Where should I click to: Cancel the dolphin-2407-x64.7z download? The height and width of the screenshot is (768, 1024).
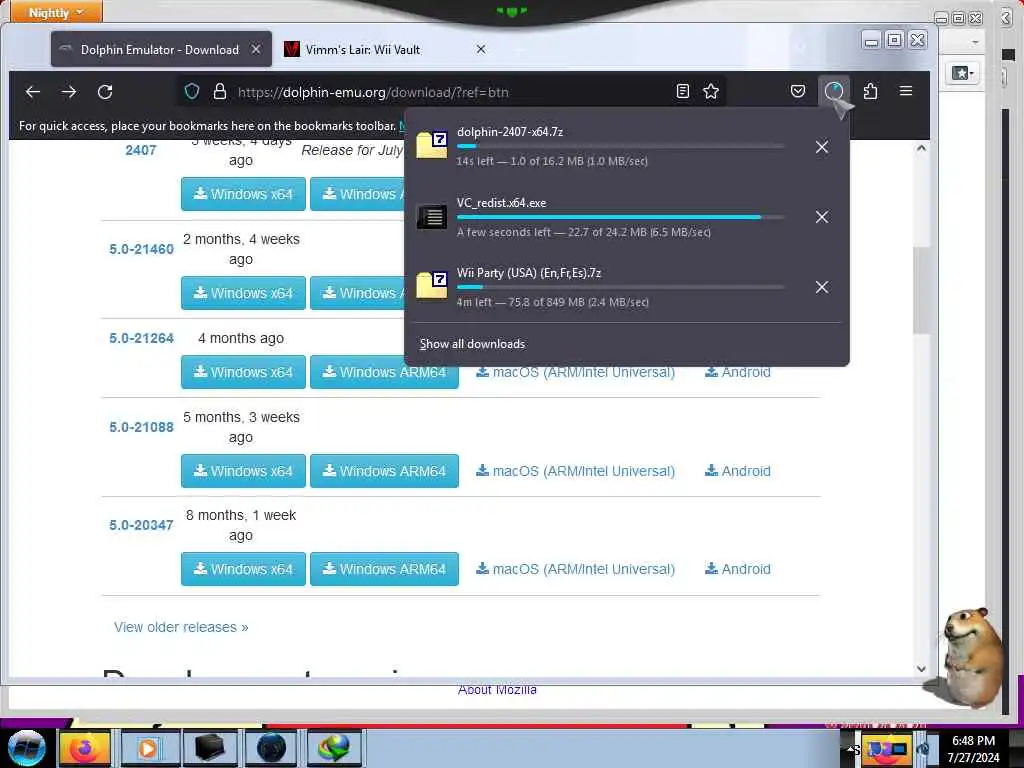click(x=822, y=147)
